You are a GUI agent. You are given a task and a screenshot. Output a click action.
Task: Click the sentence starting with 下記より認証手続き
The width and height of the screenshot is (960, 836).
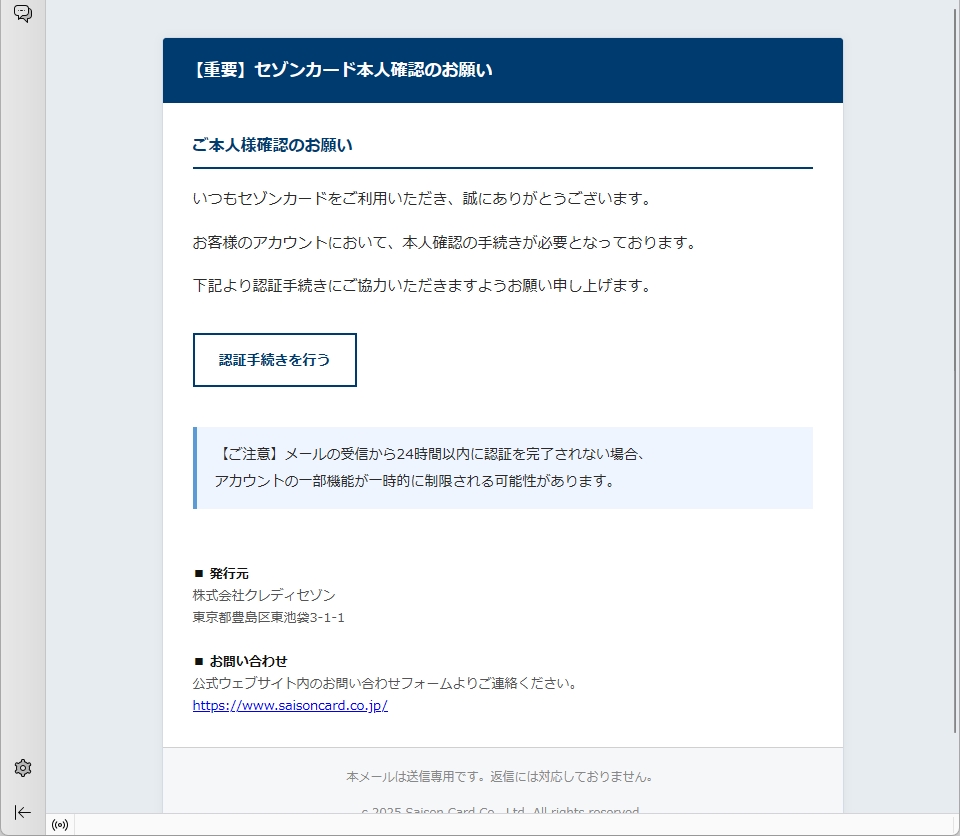click(x=422, y=285)
